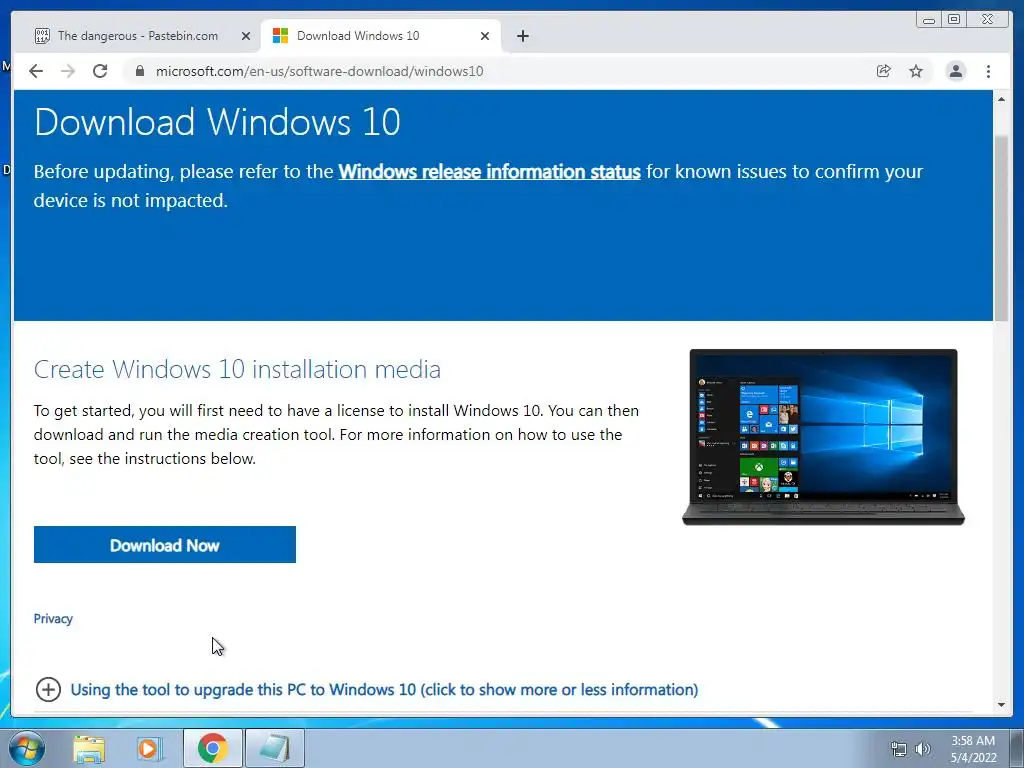This screenshot has height=768, width=1024.
Task: Click the Windows 10 laptop image
Action: tap(823, 437)
